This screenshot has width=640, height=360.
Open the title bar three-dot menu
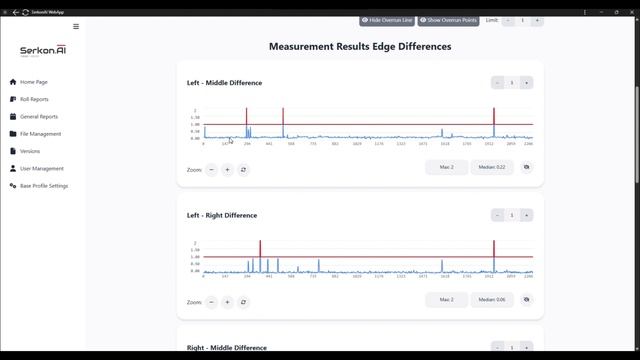[584, 12]
